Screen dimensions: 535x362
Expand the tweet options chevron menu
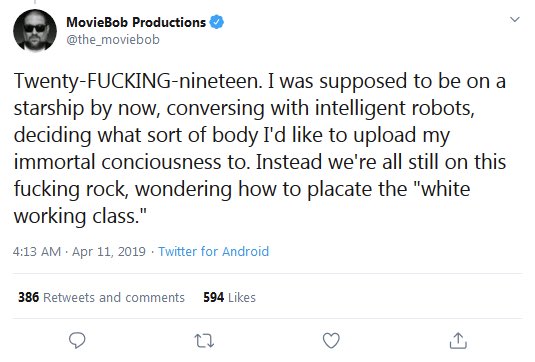515,19
